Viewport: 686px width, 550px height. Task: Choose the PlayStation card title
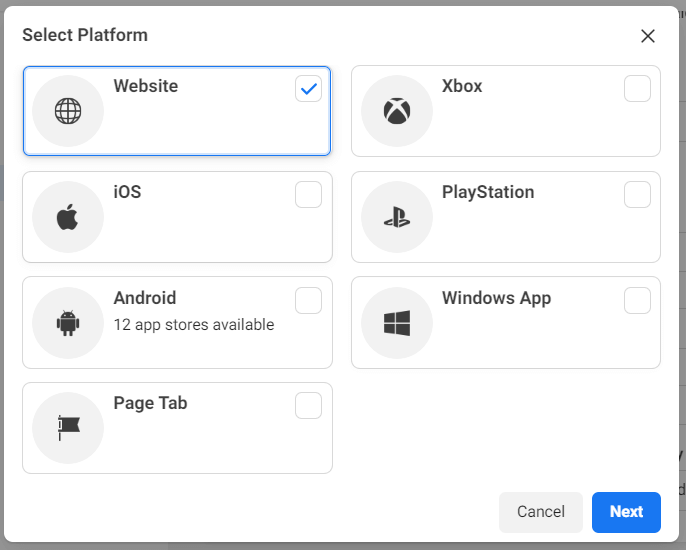[x=488, y=193]
